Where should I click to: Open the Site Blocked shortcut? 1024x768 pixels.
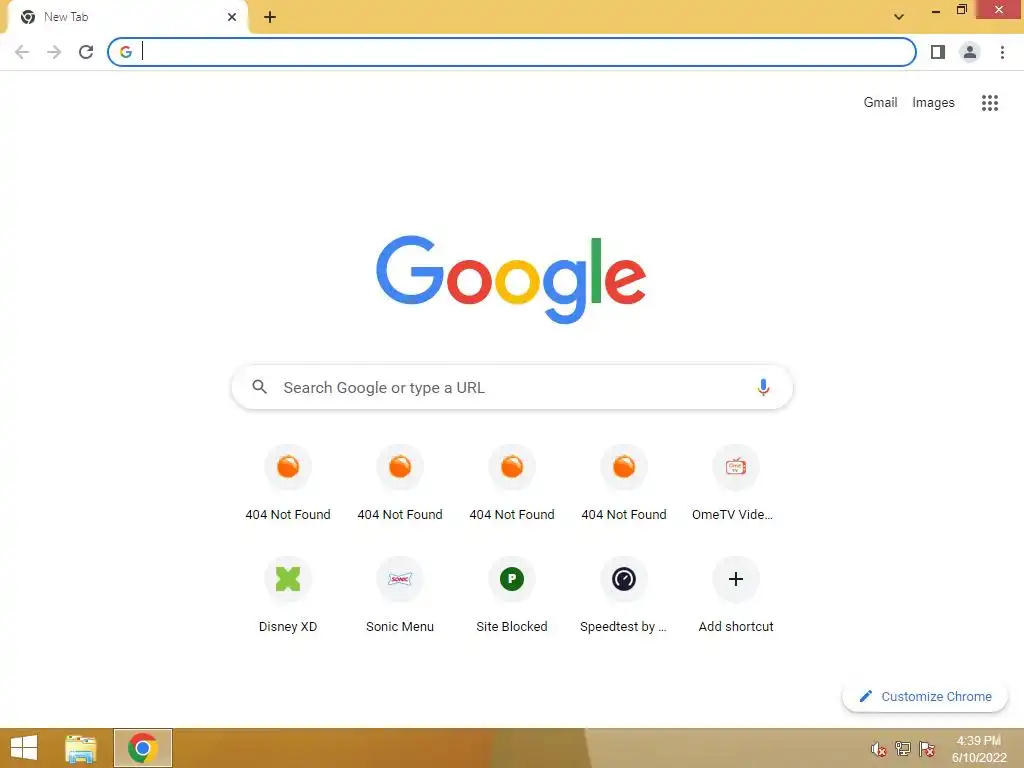(512, 596)
